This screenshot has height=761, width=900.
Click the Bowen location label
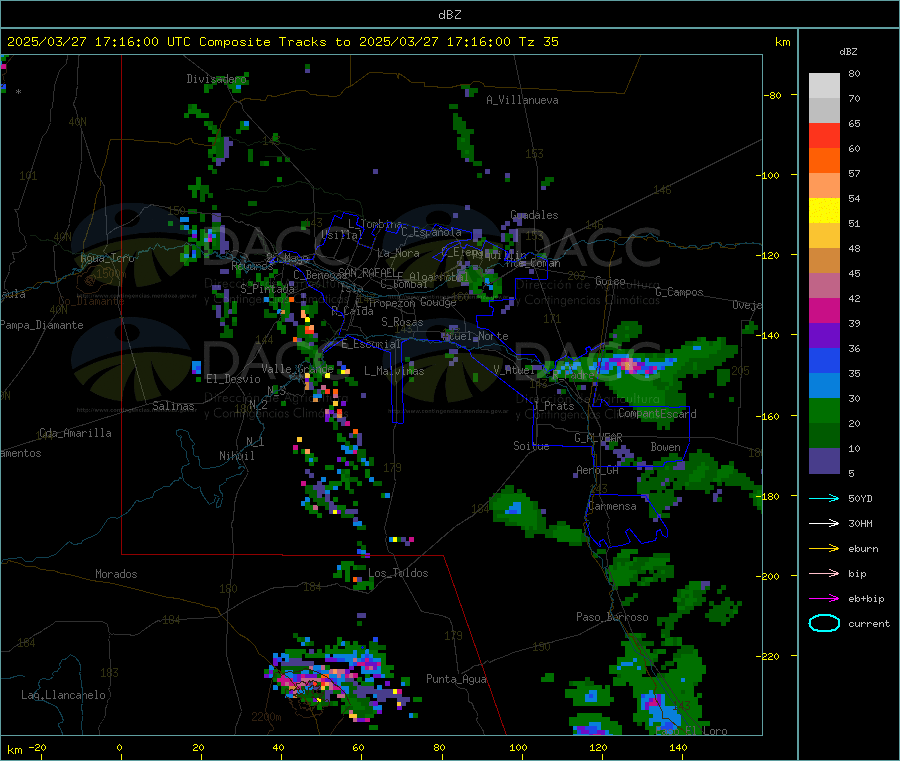665,446
